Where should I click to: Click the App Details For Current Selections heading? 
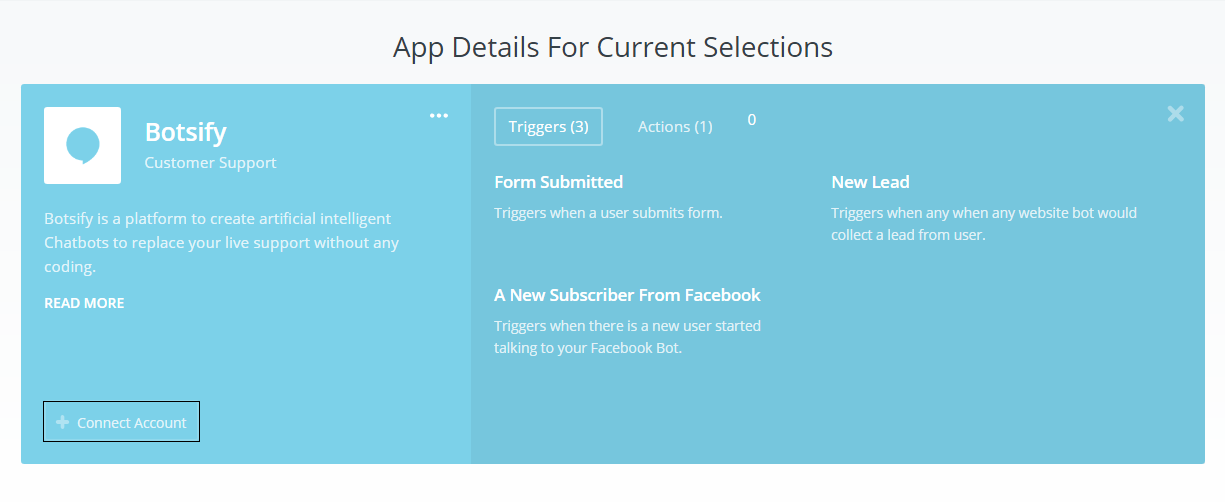click(613, 47)
